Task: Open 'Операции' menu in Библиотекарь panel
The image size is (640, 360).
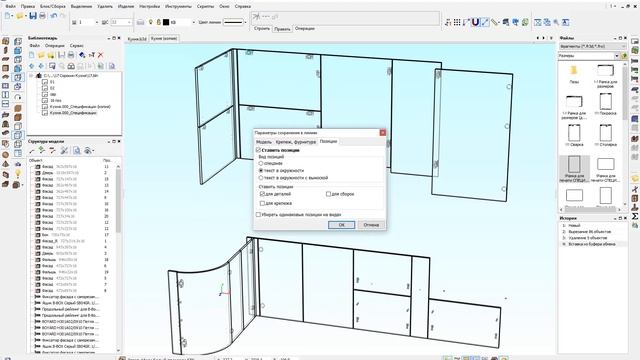Action: pyautogui.click(x=55, y=46)
